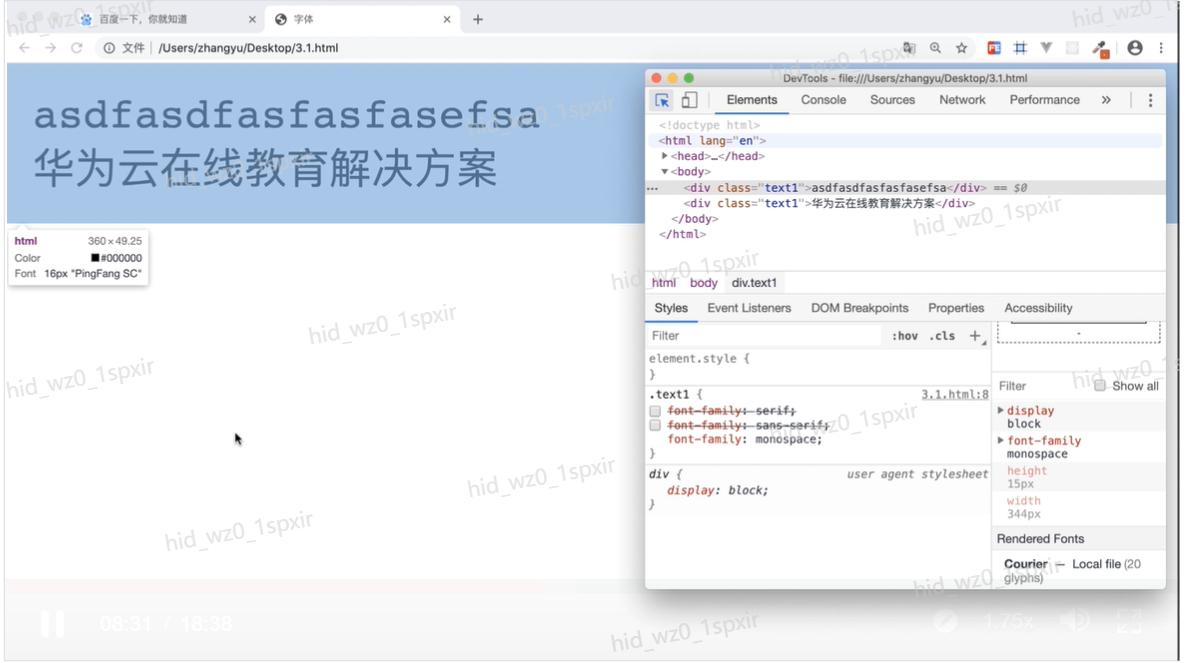Select body in the DOM breadcrumb
Viewport: 1203px width, 663px height.
pos(704,283)
